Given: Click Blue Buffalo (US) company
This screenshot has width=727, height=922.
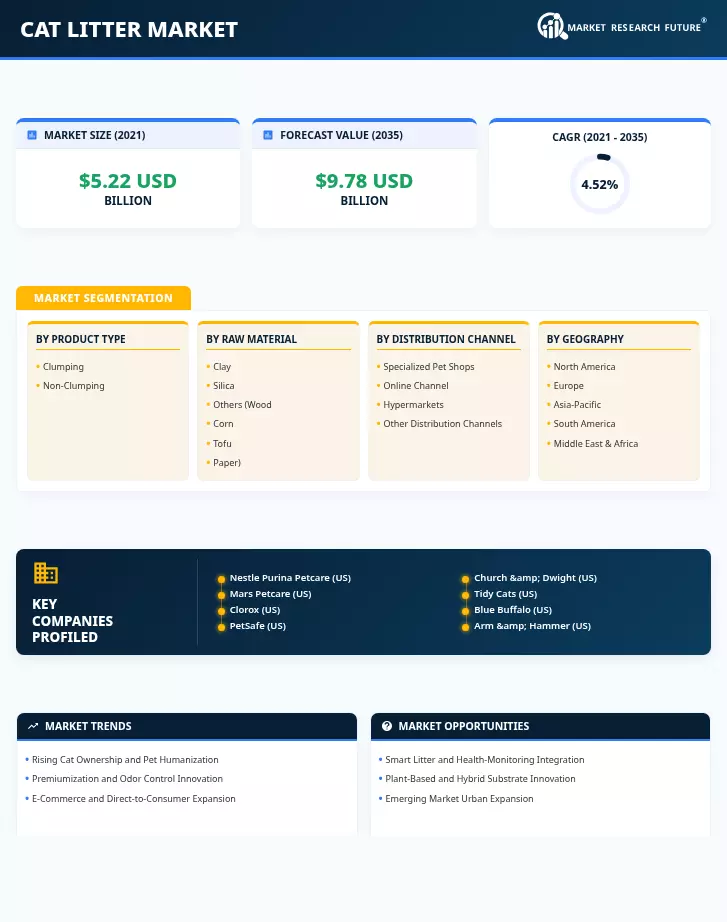Looking at the screenshot, I should [513, 610].
